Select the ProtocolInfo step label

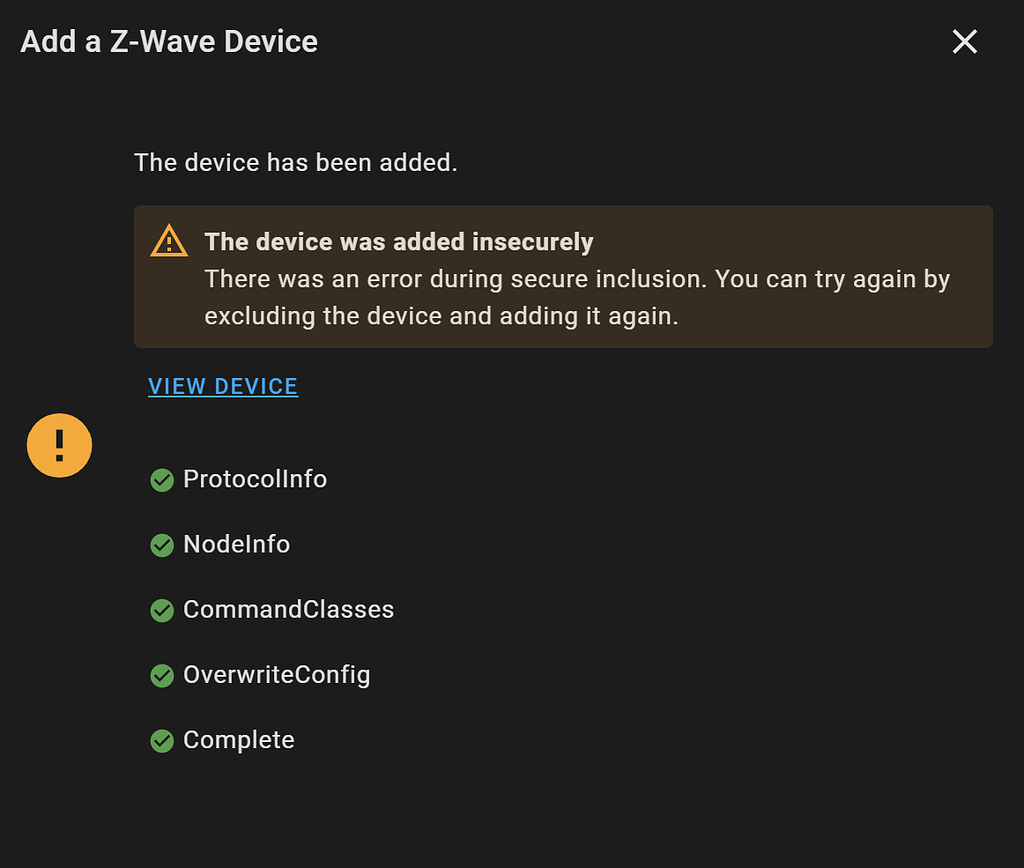(255, 480)
